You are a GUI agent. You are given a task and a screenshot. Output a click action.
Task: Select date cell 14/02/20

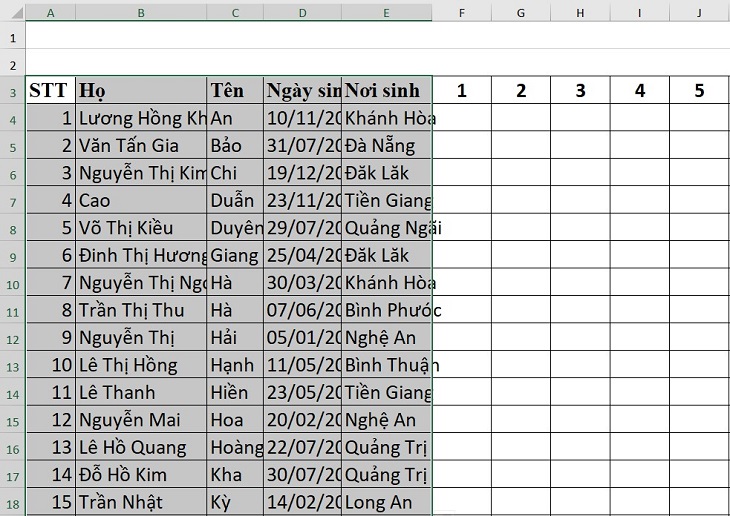303,502
